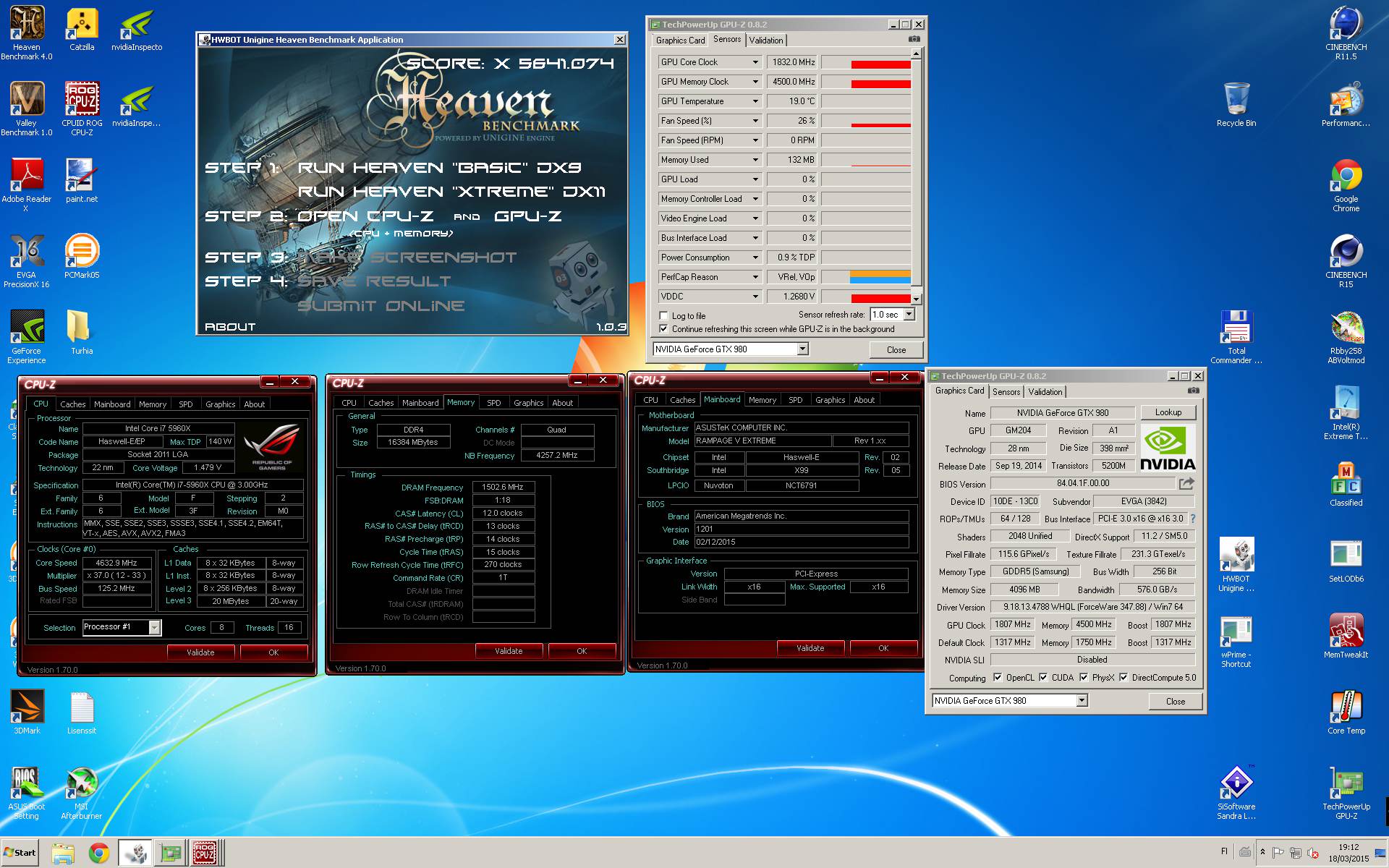
Task: Toggle Continue refreshing in background checkbox
Action: click(663, 328)
